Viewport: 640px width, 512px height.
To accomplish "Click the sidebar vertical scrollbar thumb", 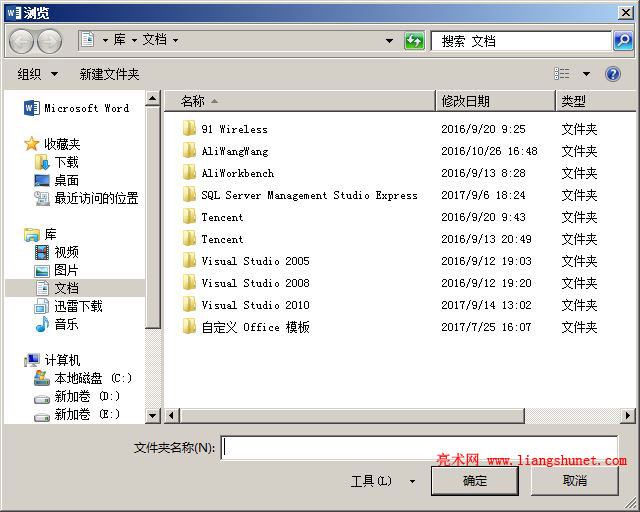I will coord(153,217).
